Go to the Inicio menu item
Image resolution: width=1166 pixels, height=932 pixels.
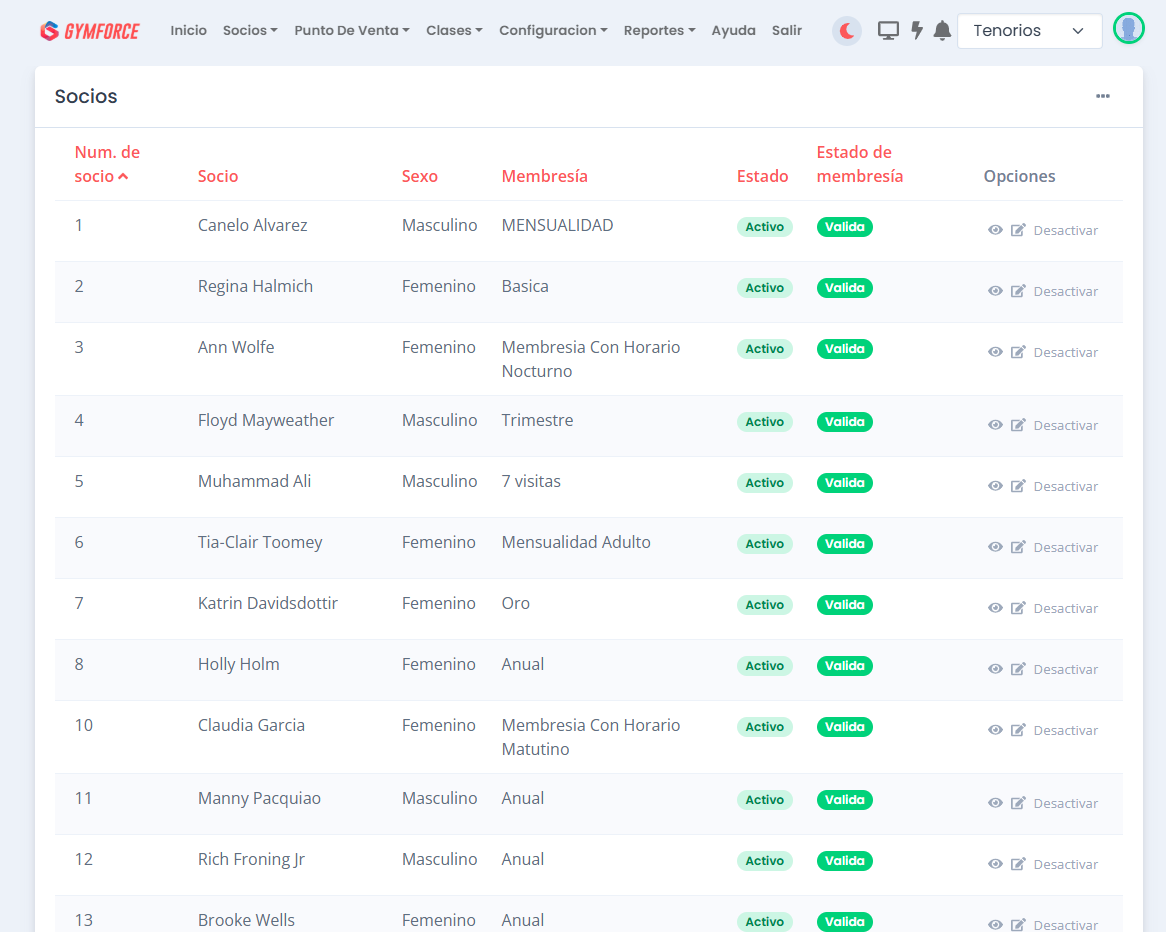188,31
